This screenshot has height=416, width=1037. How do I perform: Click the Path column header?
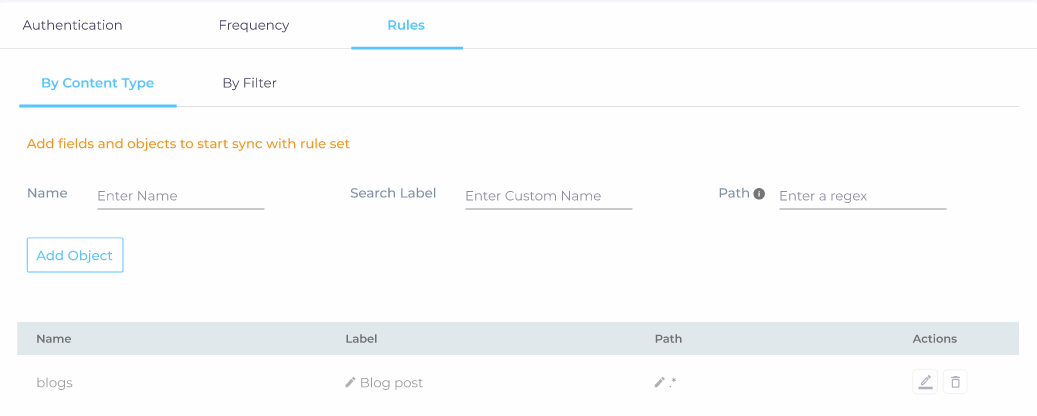pyautogui.click(x=668, y=339)
